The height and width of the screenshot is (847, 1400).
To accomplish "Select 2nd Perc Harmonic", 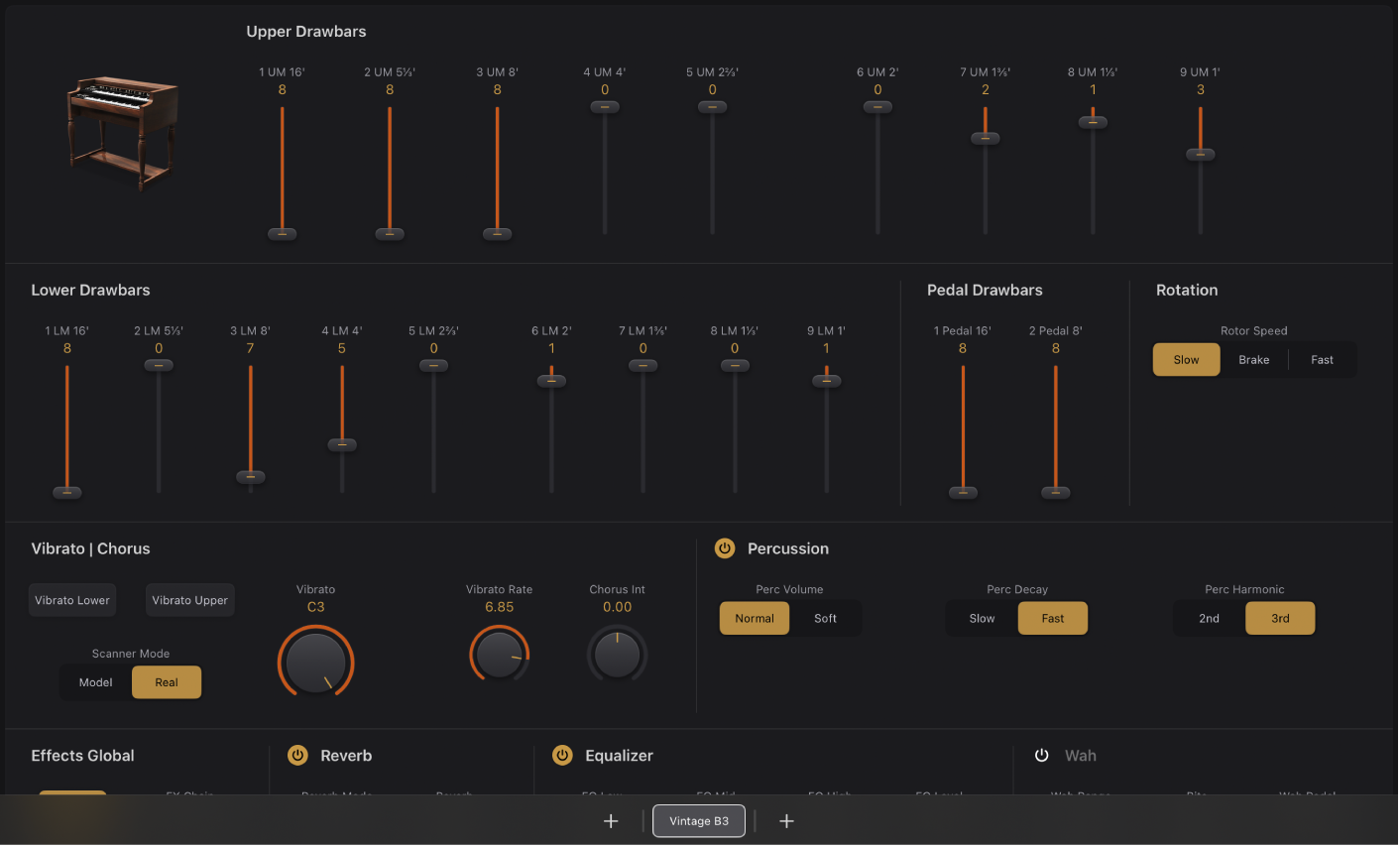I will (x=1209, y=619).
